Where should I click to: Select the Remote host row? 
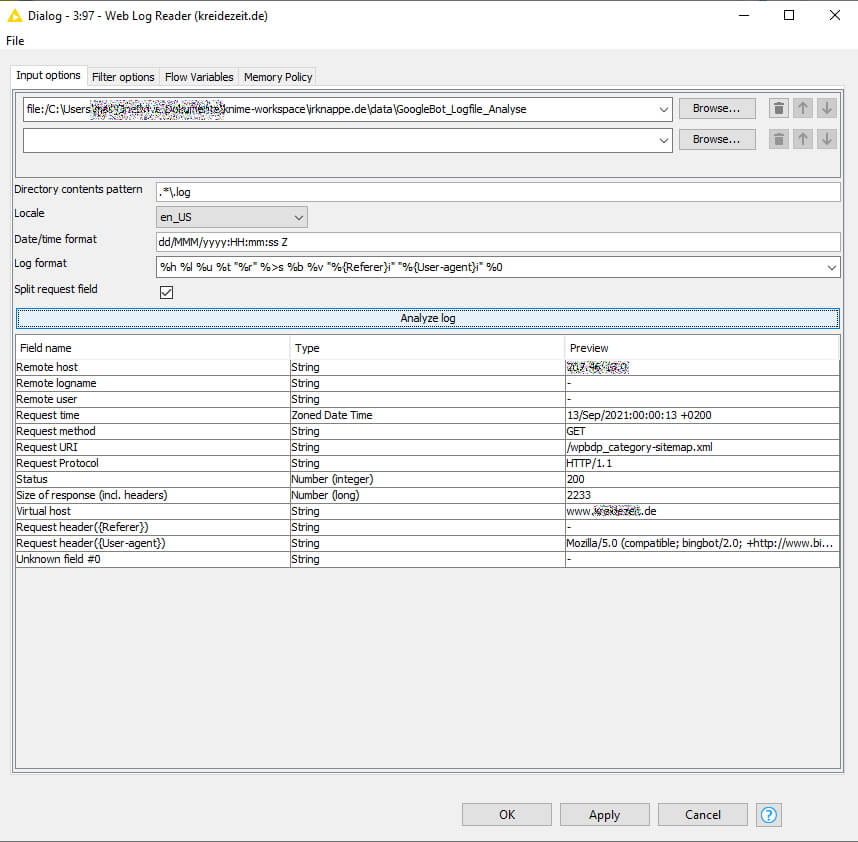(427, 367)
